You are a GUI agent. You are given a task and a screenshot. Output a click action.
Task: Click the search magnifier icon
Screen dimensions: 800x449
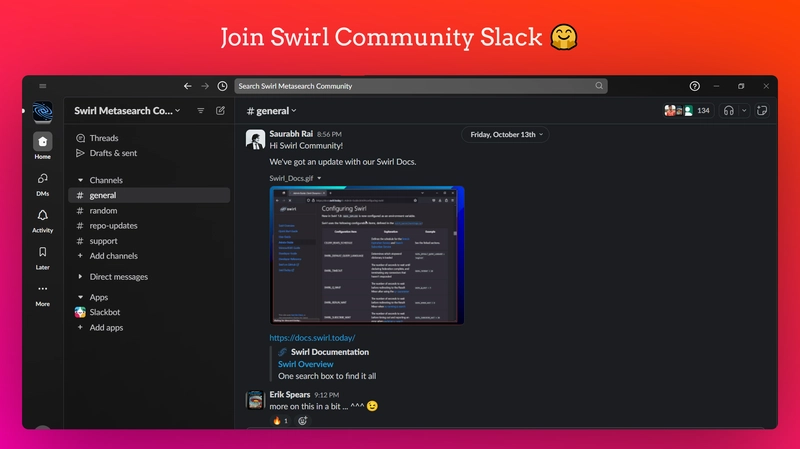[x=599, y=86]
